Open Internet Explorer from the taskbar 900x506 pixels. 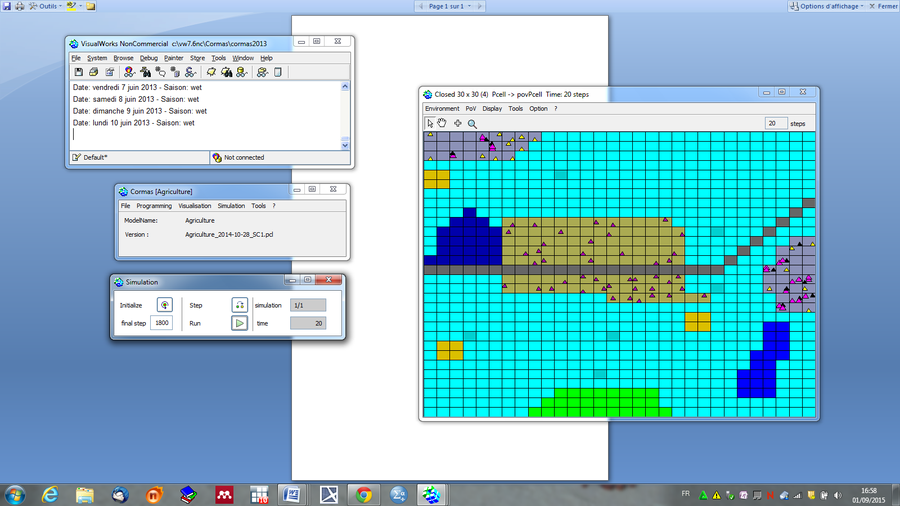pos(50,495)
